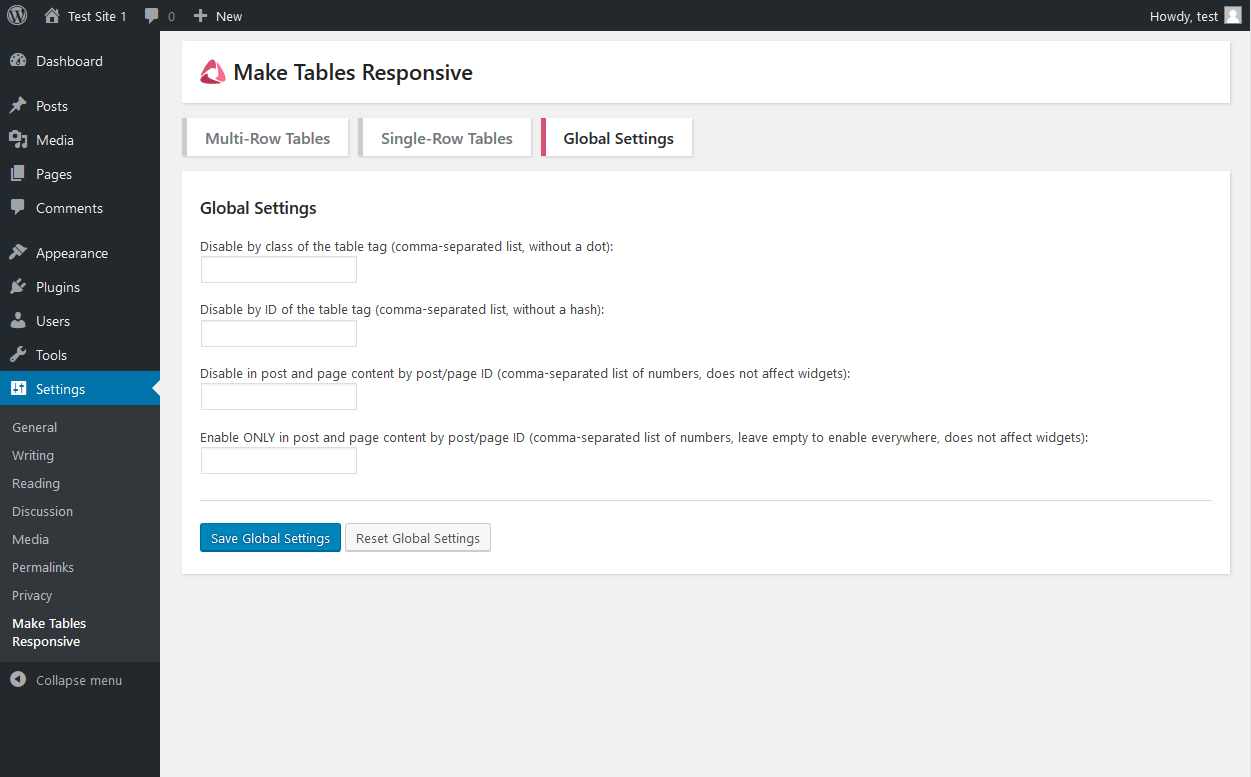Open the WordPress logo menu
Image resolution: width=1251 pixels, height=777 pixels.
click(x=17, y=15)
